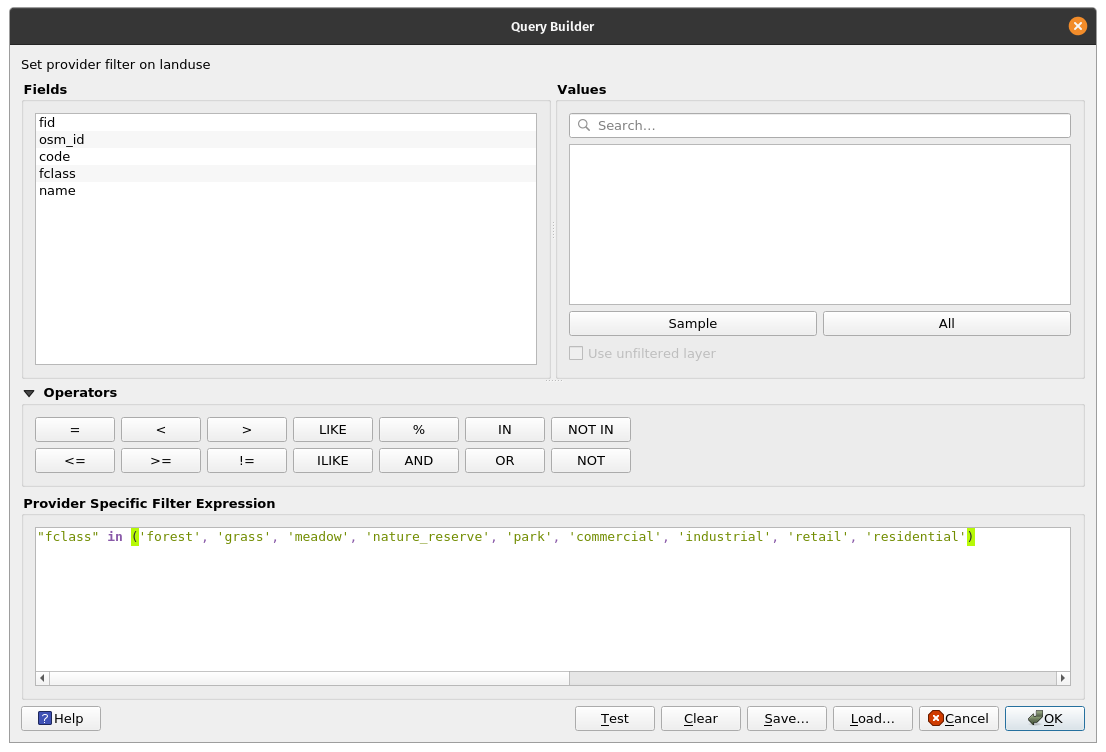
Task: Confirm with the OK checkmark button
Action: click(1044, 718)
